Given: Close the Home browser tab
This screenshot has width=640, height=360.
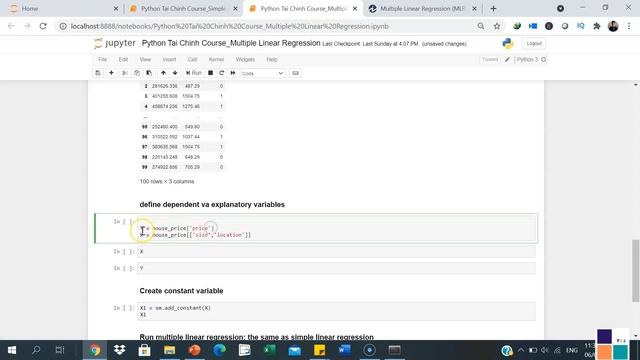Looking at the screenshot, I should (x=116, y=9).
